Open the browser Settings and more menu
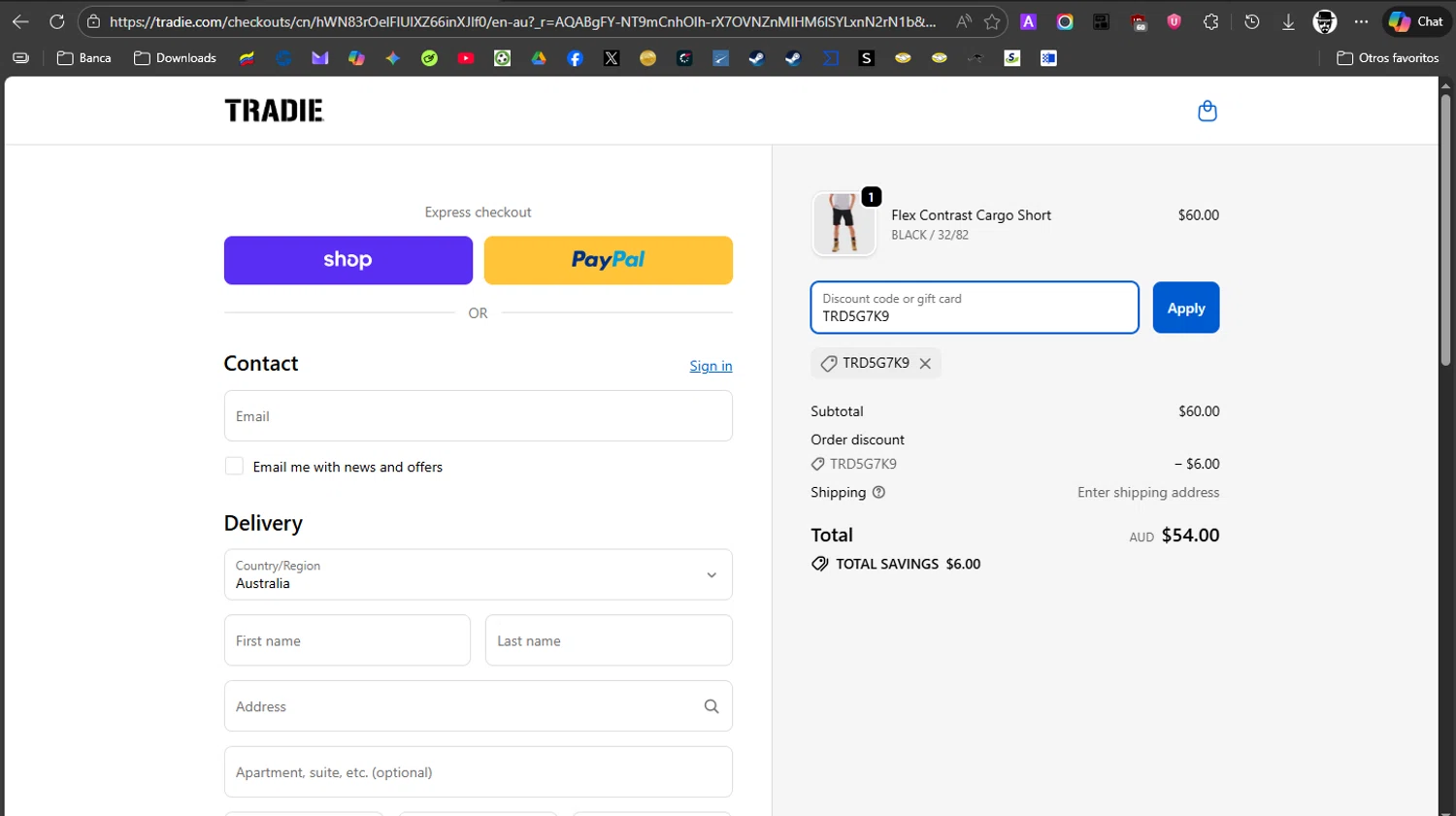1456x816 pixels. tap(1362, 21)
